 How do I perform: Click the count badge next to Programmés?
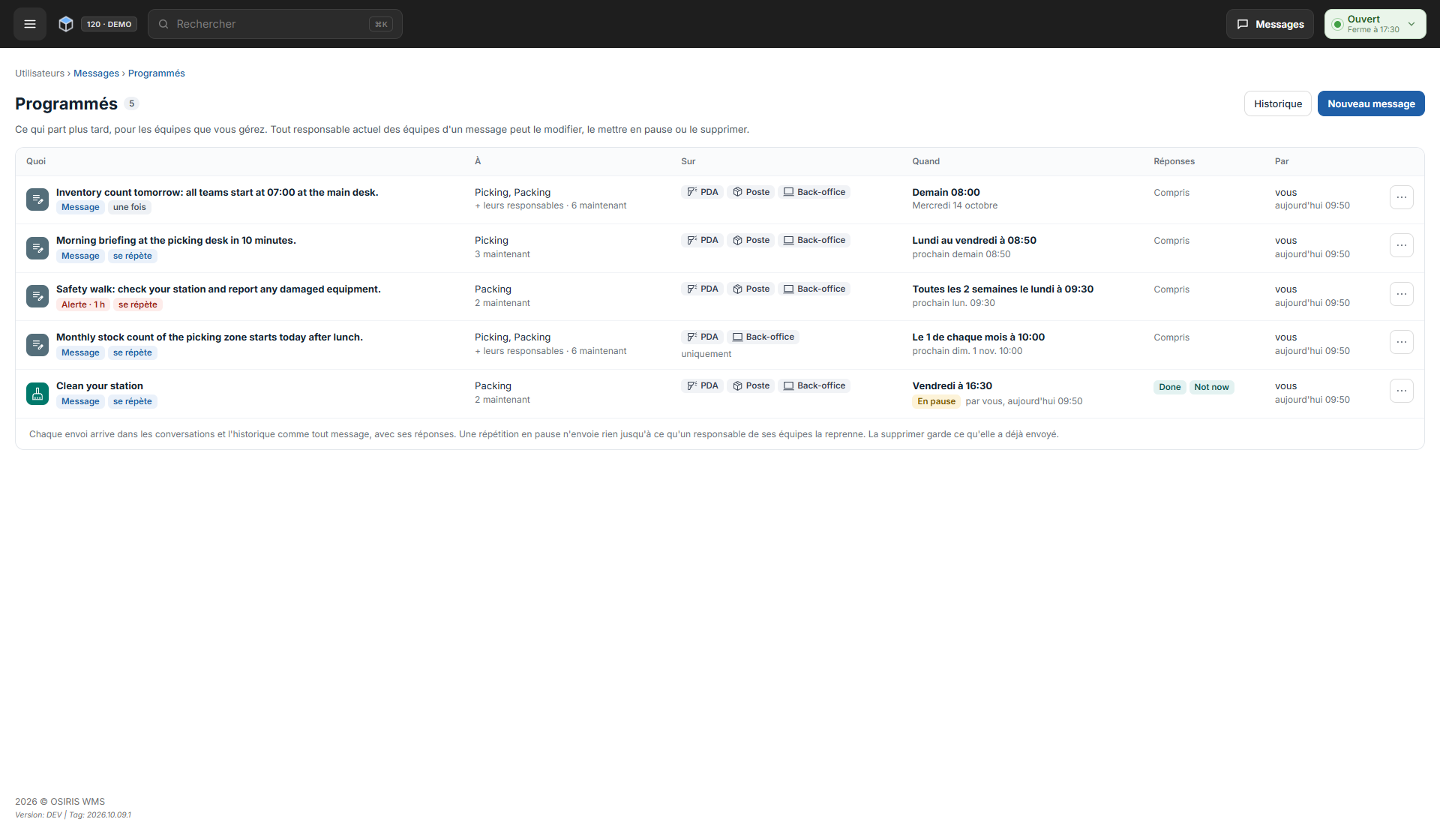point(131,103)
